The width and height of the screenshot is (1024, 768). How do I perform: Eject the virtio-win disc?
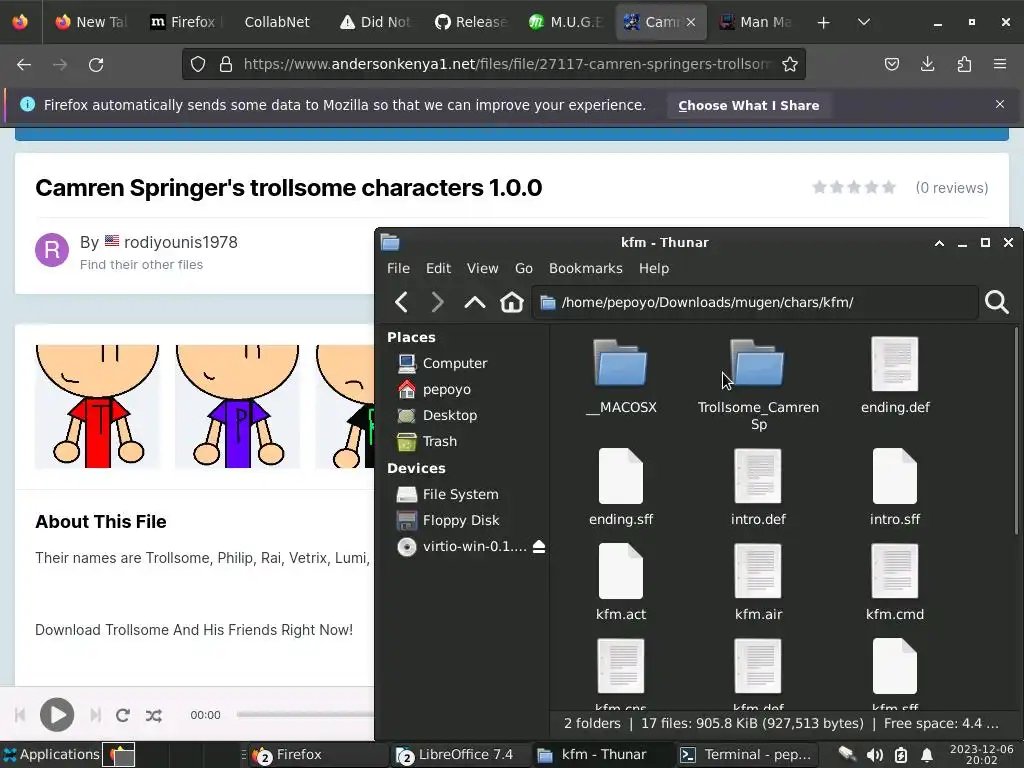pyautogui.click(x=539, y=547)
